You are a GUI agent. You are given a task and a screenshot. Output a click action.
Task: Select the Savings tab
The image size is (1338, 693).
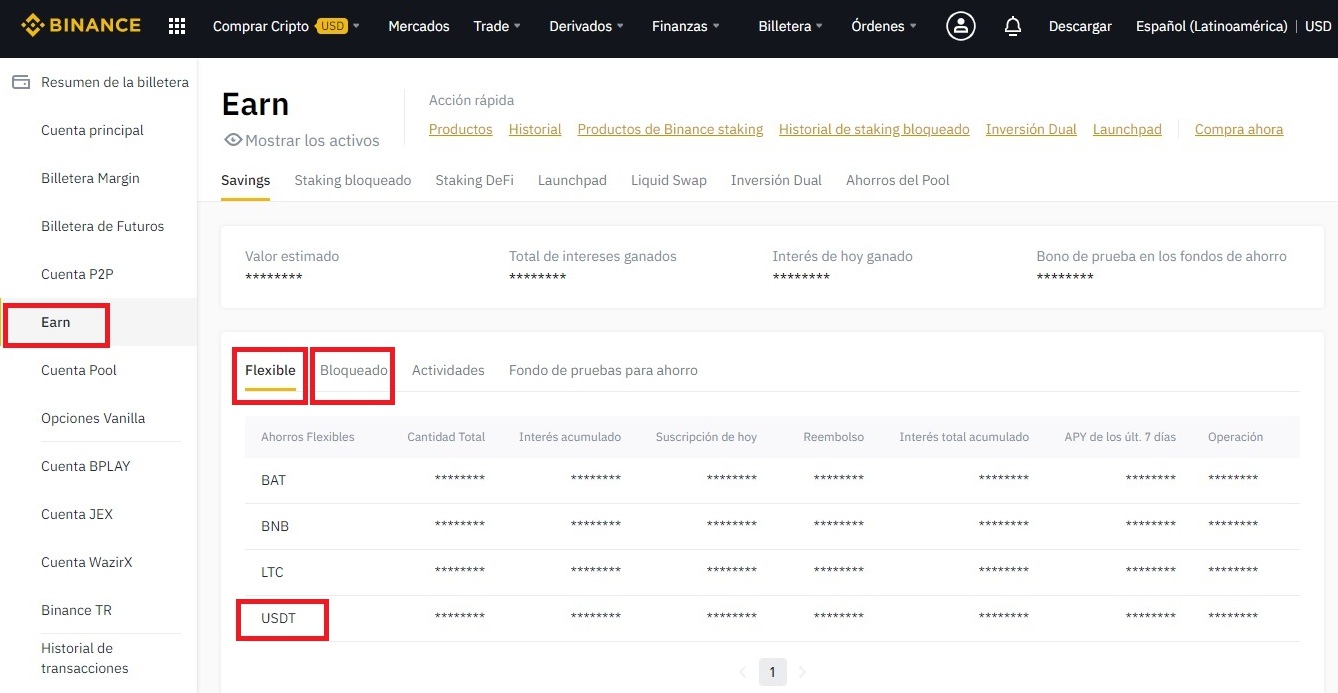click(x=245, y=180)
